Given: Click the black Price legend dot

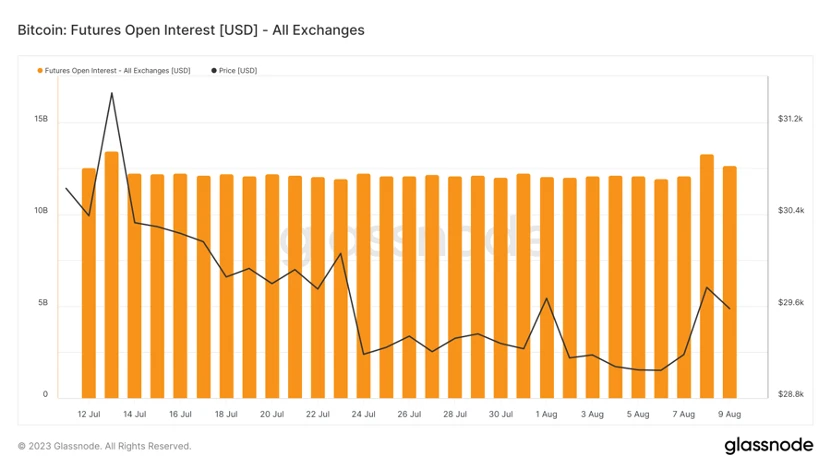Looking at the screenshot, I should 214,71.
